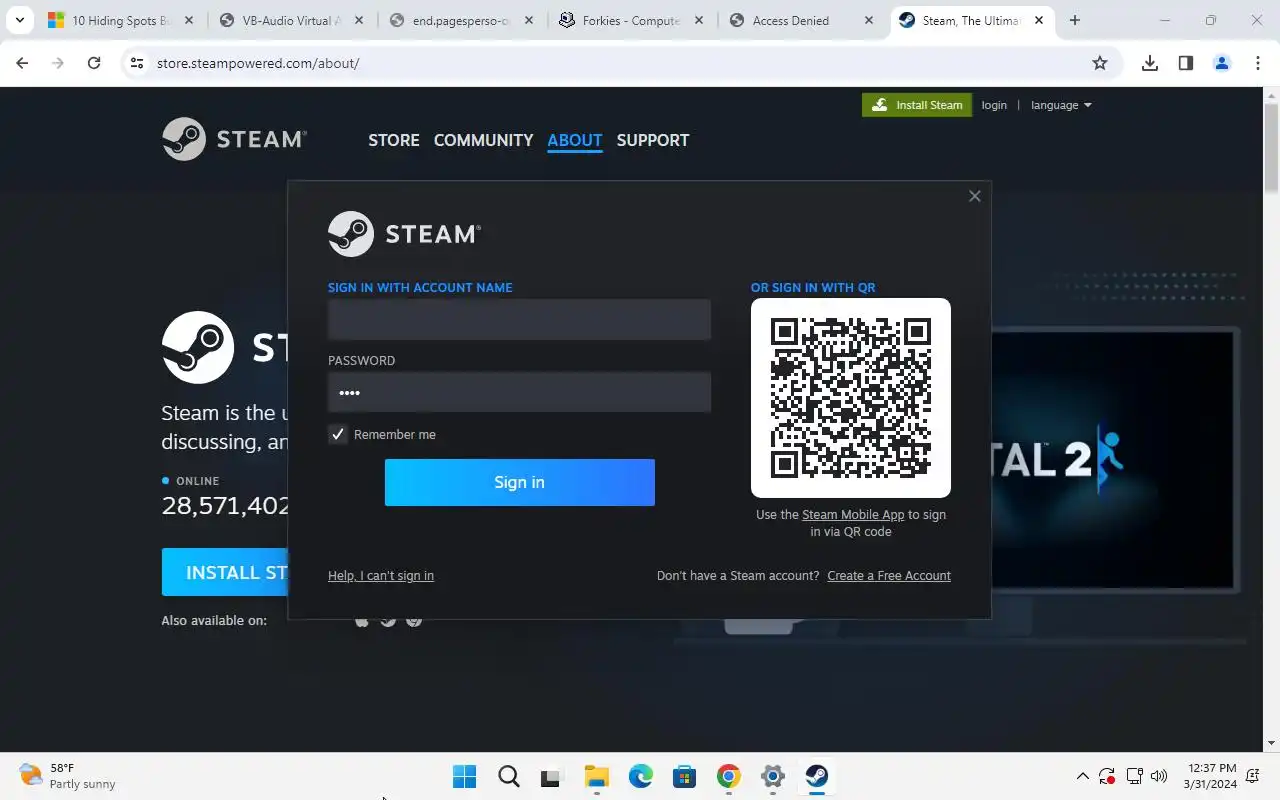Image resolution: width=1280 pixels, height=800 pixels.
Task: Go back to previous page
Action: 22,63
